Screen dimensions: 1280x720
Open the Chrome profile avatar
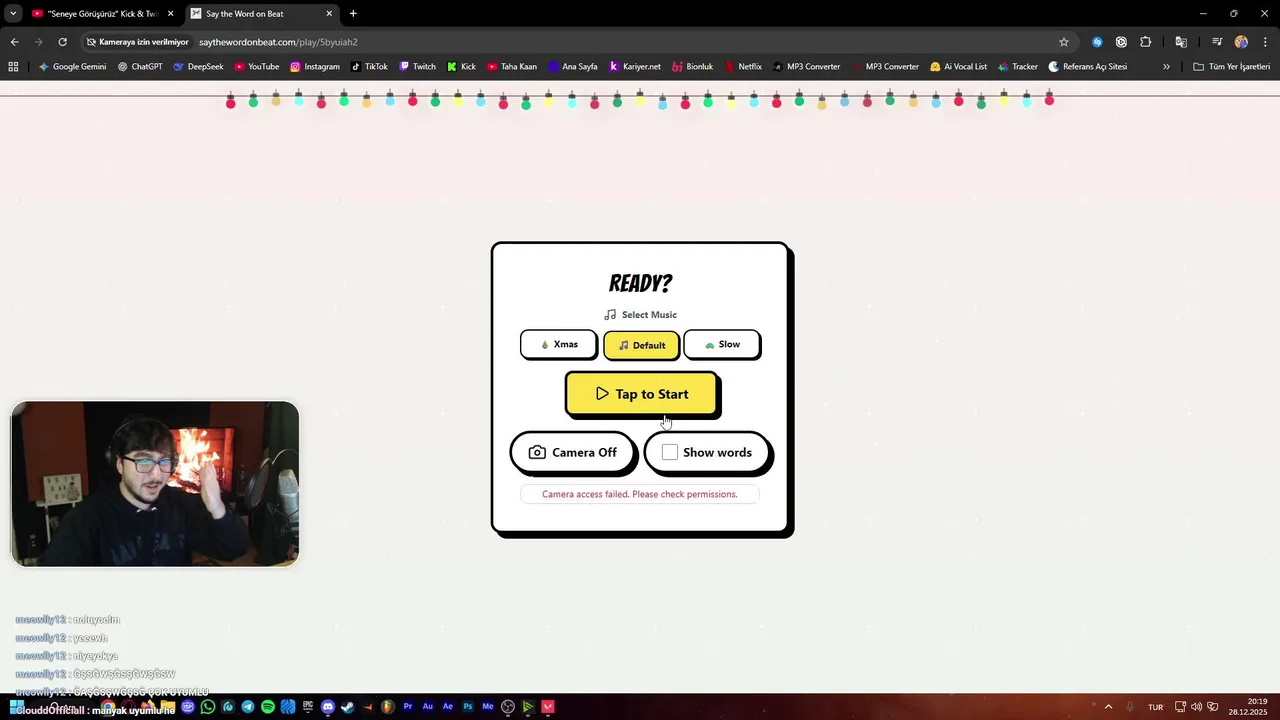click(1241, 42)
